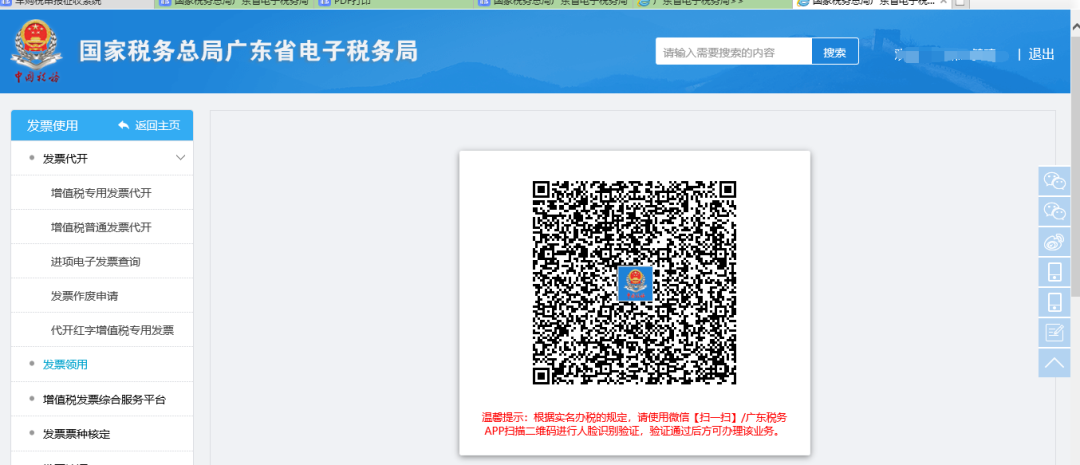The height and width of the screenshot is (465, 1080).
Task: Click the 返回主页 back arrow icon
Action: (x=124, y=125)
